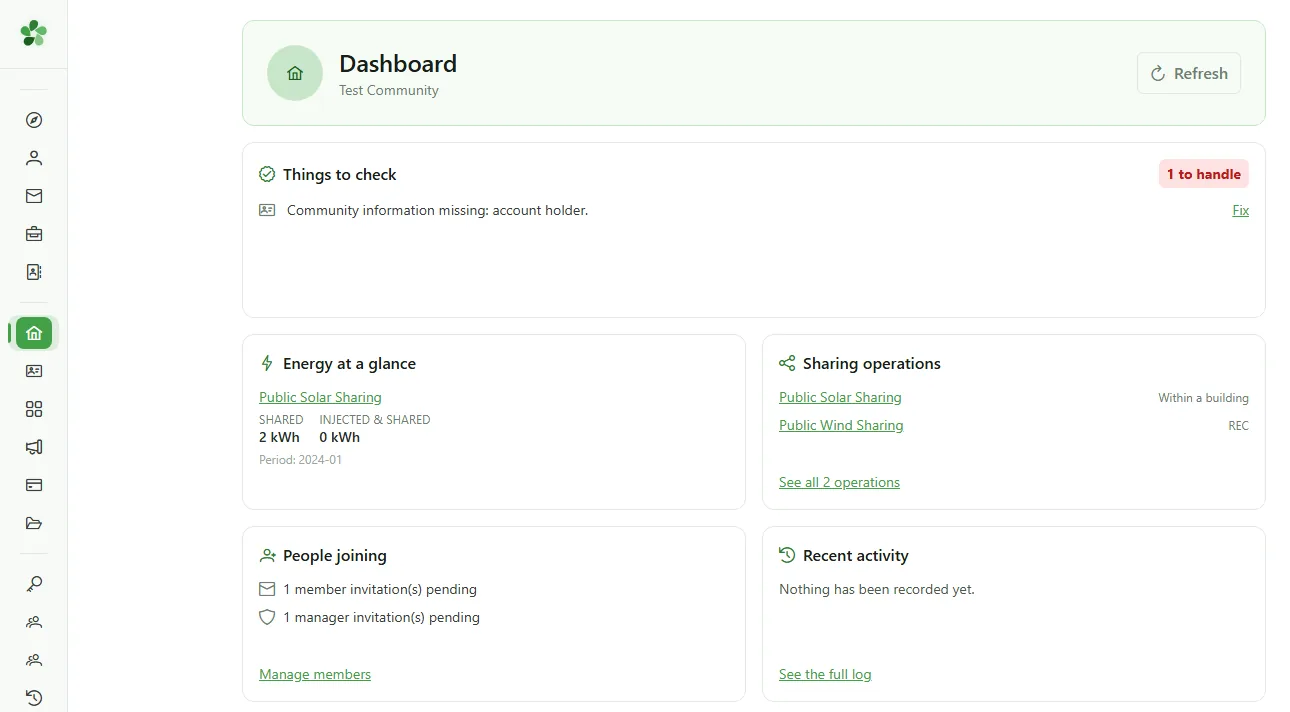Viewport: 1290px width, 712px height.
Task: Click the envelope icon beside member invitations pending
Action: [267, 589]
